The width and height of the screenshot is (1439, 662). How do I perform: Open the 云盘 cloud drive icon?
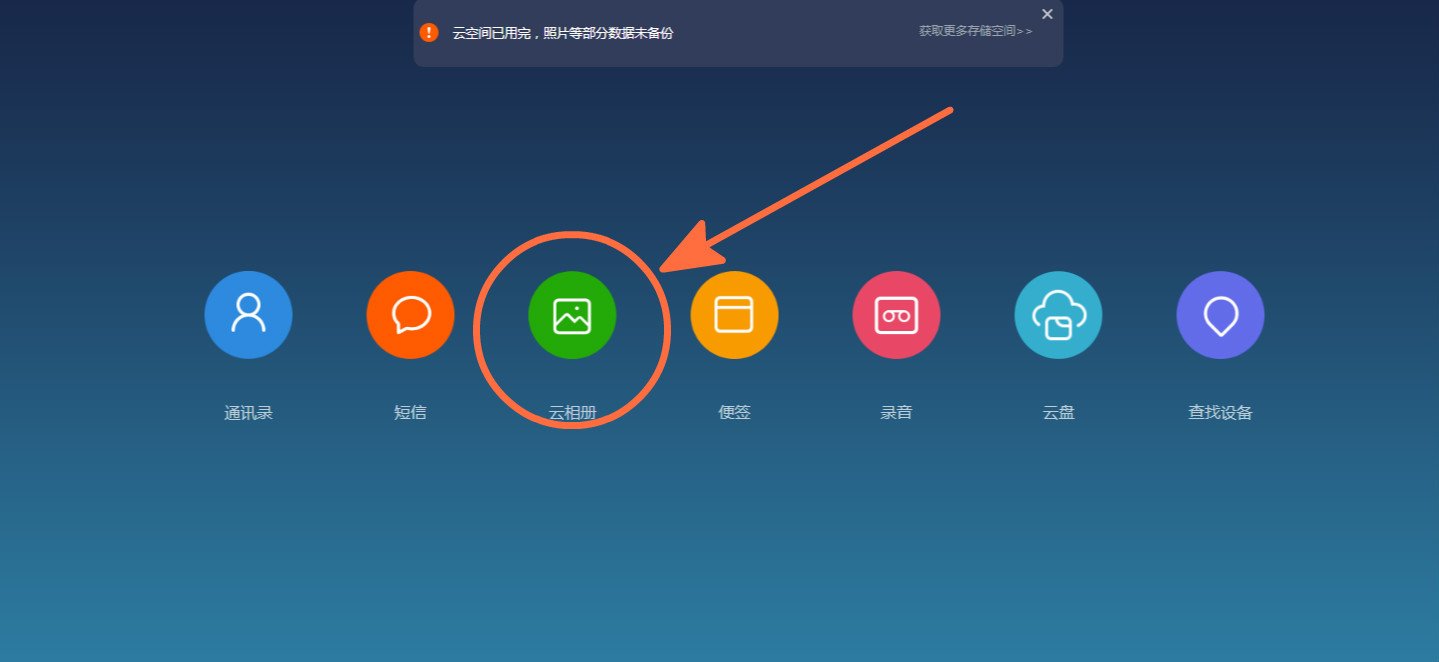[x=1058, y=314]
